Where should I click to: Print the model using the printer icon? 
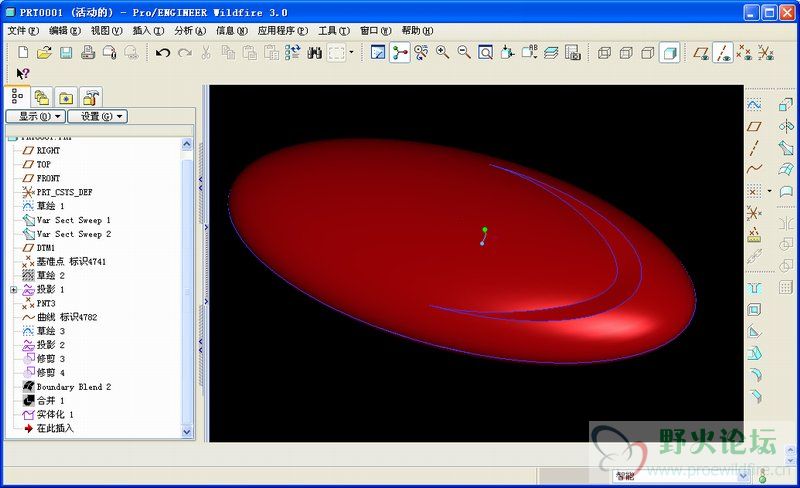(88, 53)
